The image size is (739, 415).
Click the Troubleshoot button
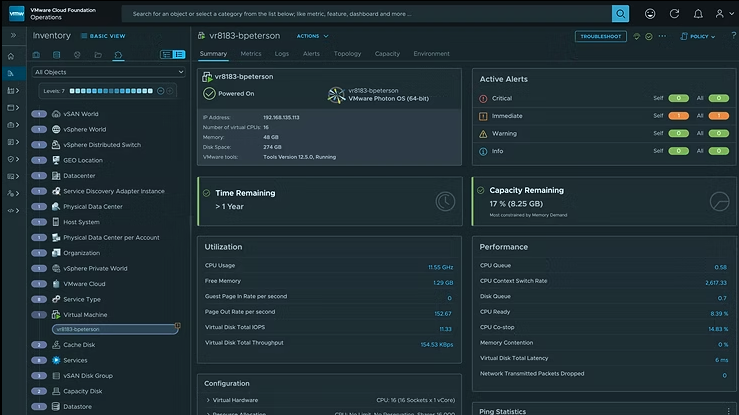[x=600, y=36]
